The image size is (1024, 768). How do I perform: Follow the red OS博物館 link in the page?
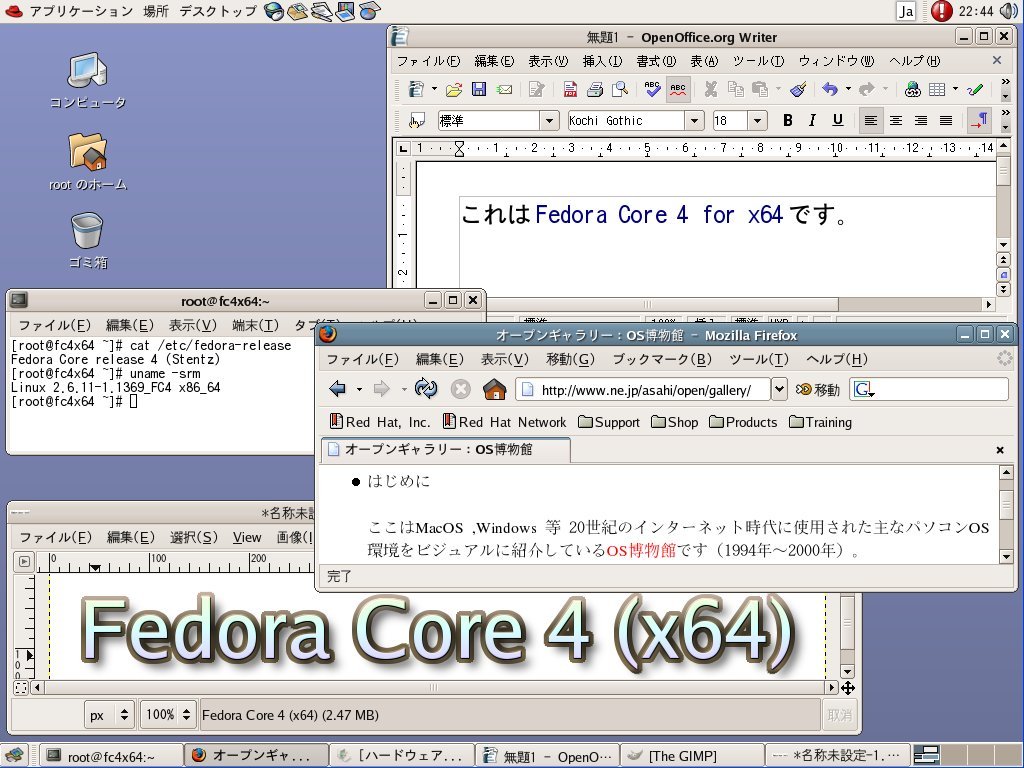pyautogui.click(x=641, y=550)
